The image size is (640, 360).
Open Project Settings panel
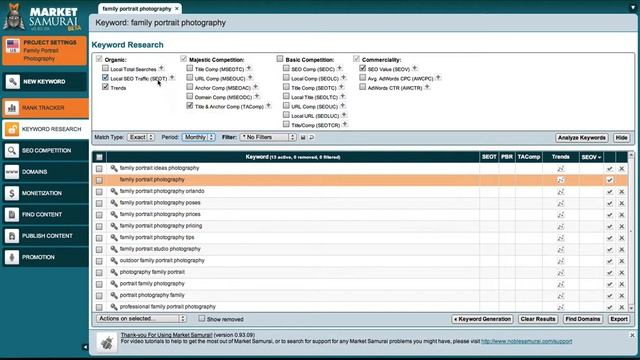(x=45, y=51)
